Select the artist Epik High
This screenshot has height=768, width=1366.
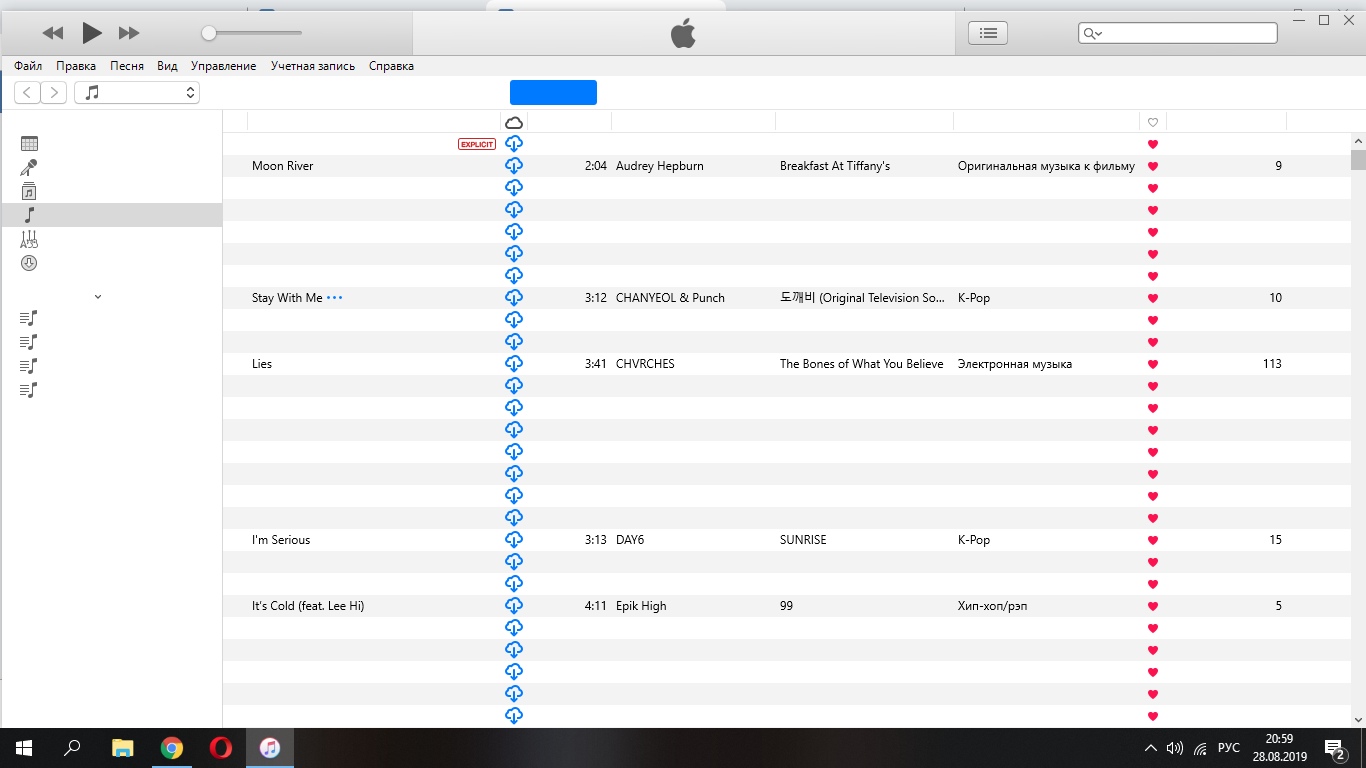coord(641,606)
